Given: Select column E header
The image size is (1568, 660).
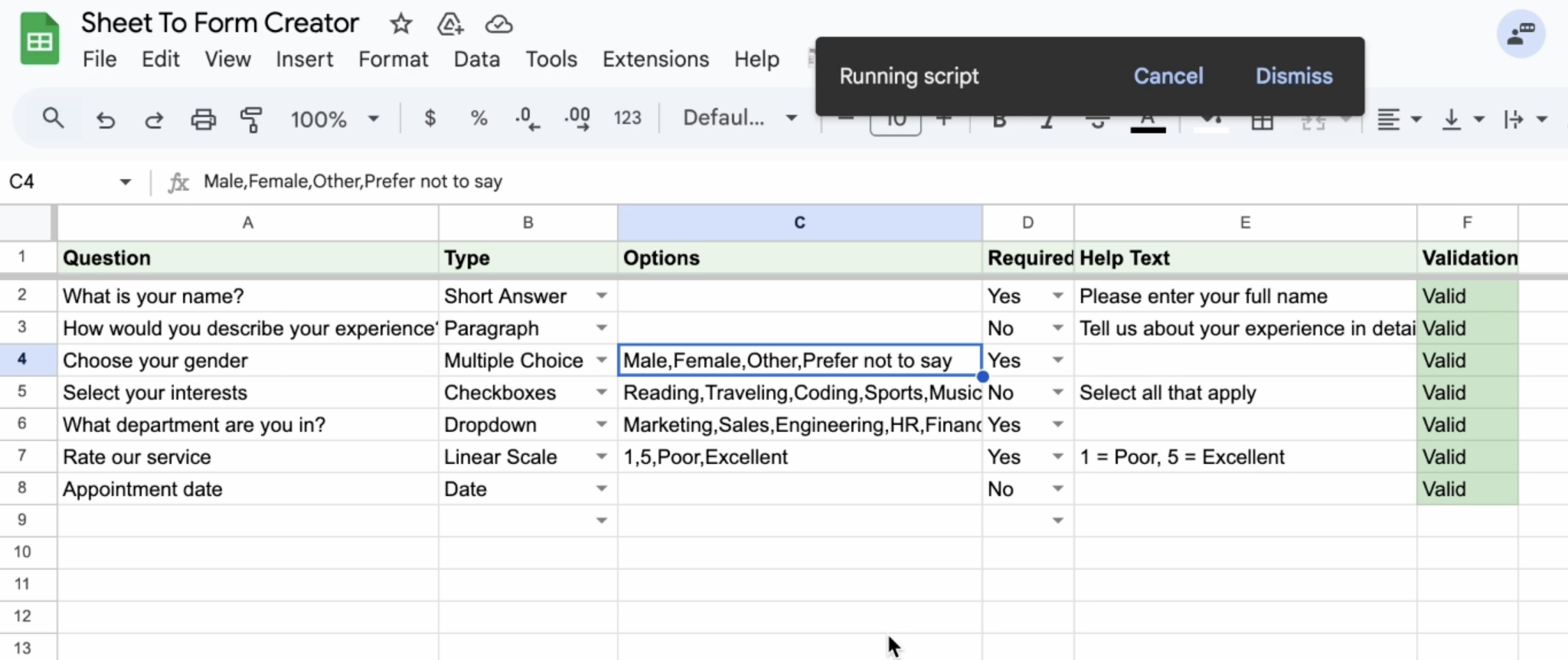Looking at the screenshot, I should [x=1245, y=223].
